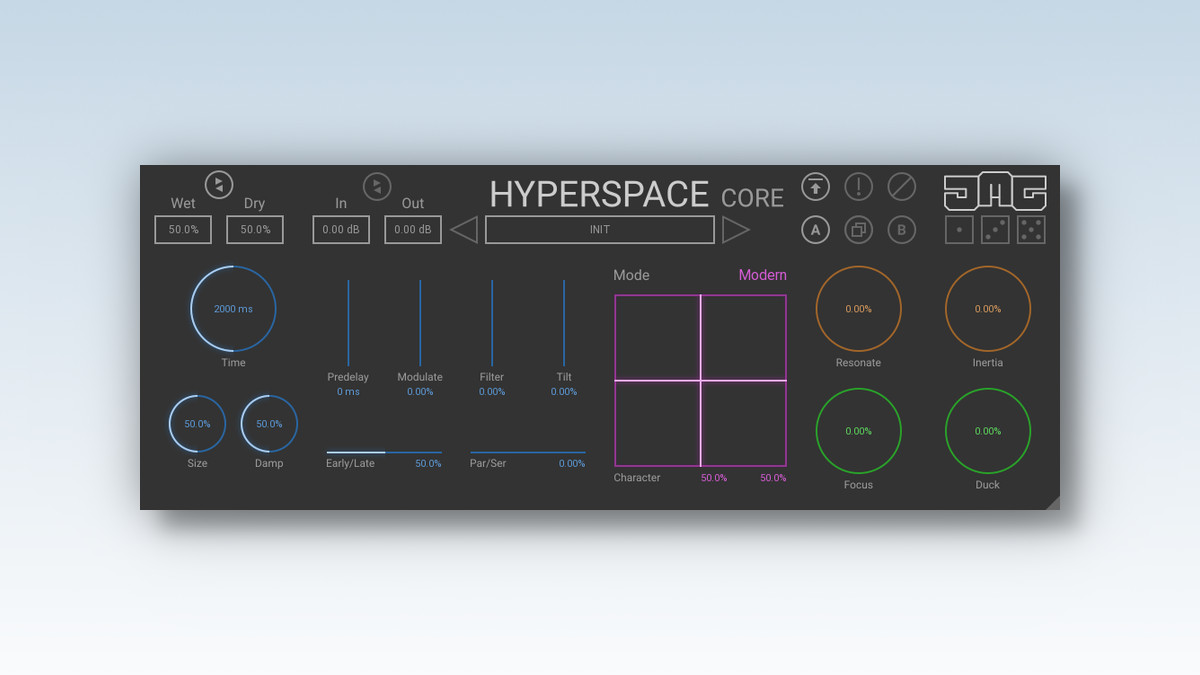The image size is (1200, 675).
Task: Click the Character XY pad
Action: [700, 380]
